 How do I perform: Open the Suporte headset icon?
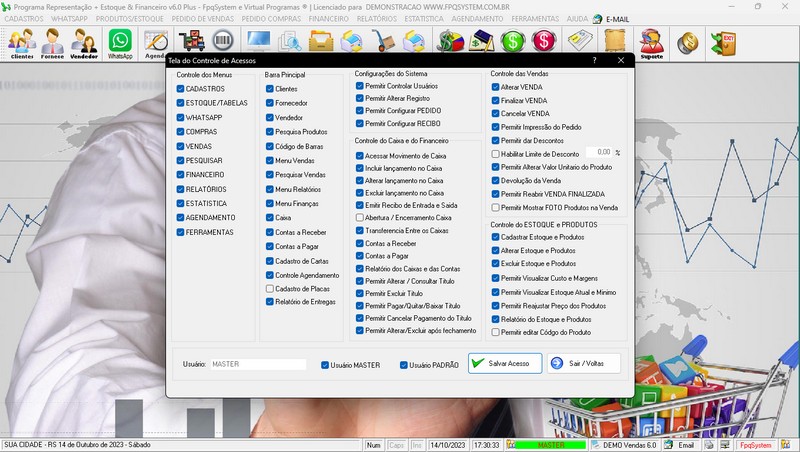pos(652,43)
